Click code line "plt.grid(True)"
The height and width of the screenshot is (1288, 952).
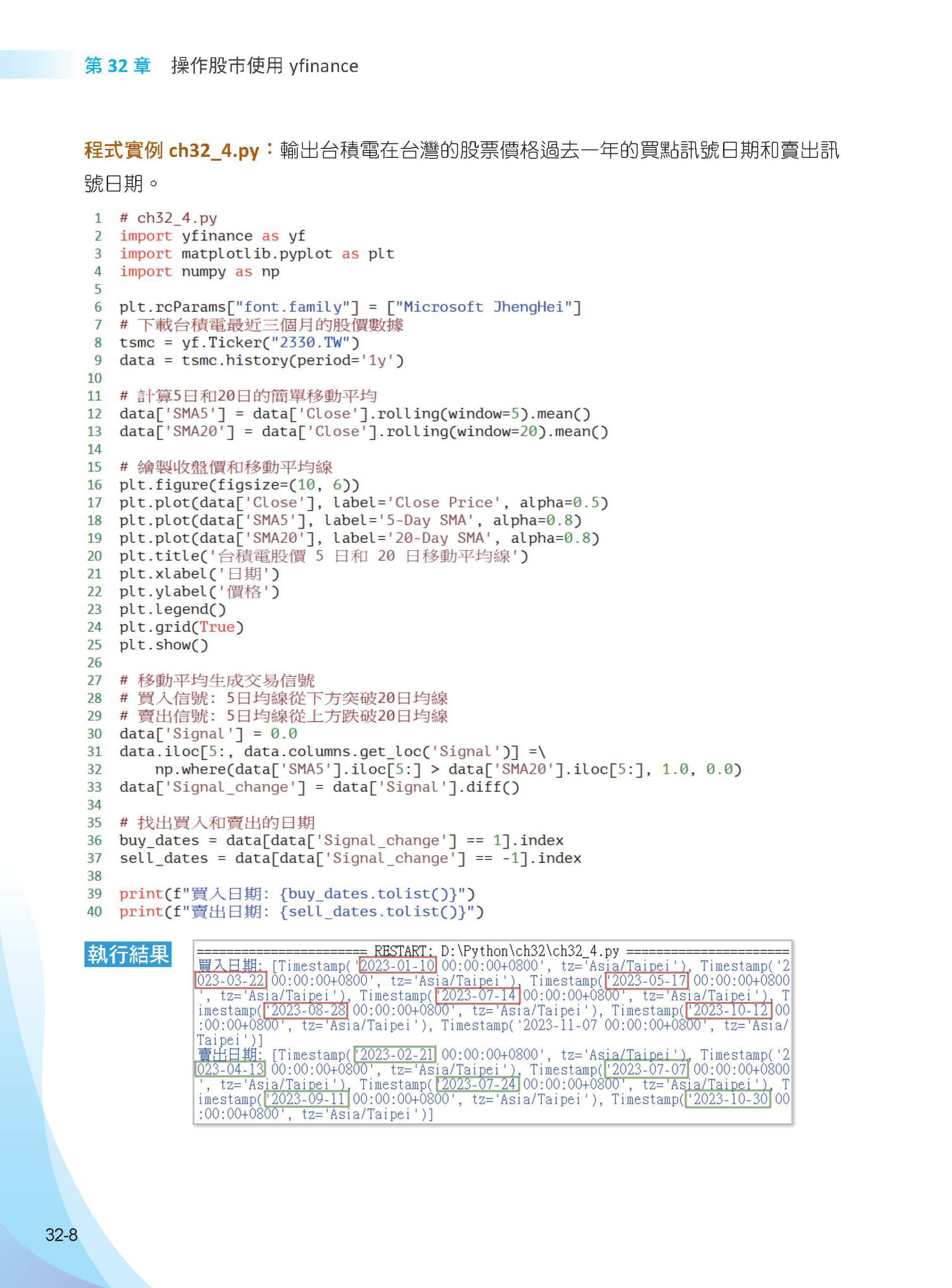[182, 627]
